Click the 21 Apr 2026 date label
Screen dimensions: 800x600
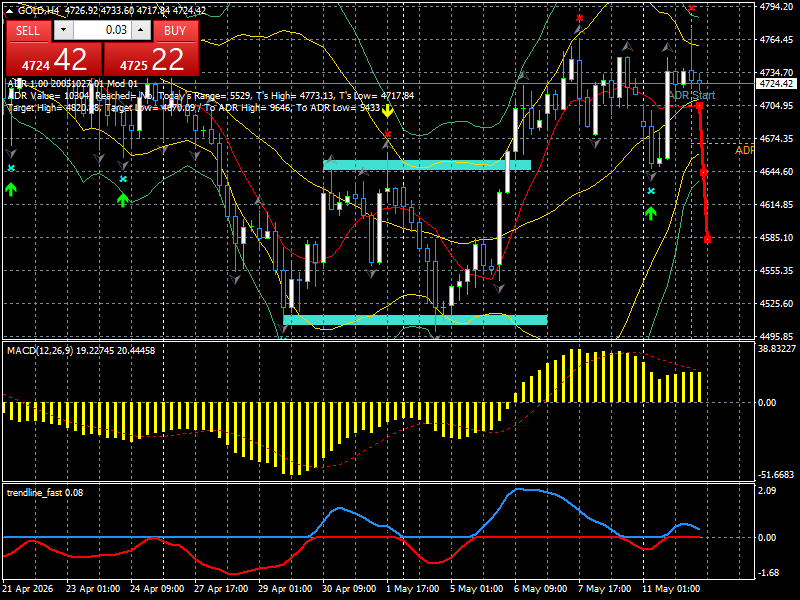click(x=28, y=589)
